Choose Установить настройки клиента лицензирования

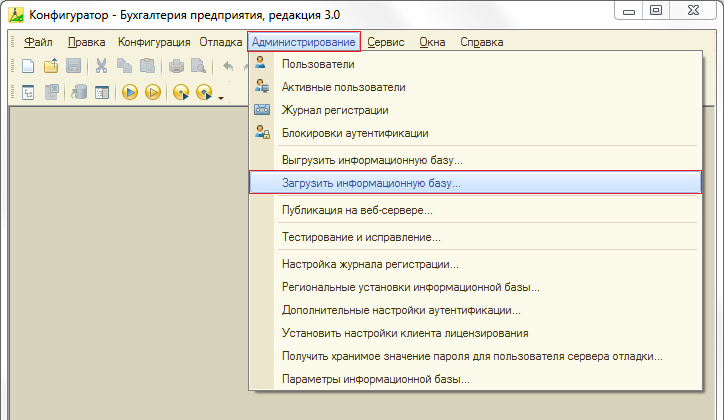point(476,333)
